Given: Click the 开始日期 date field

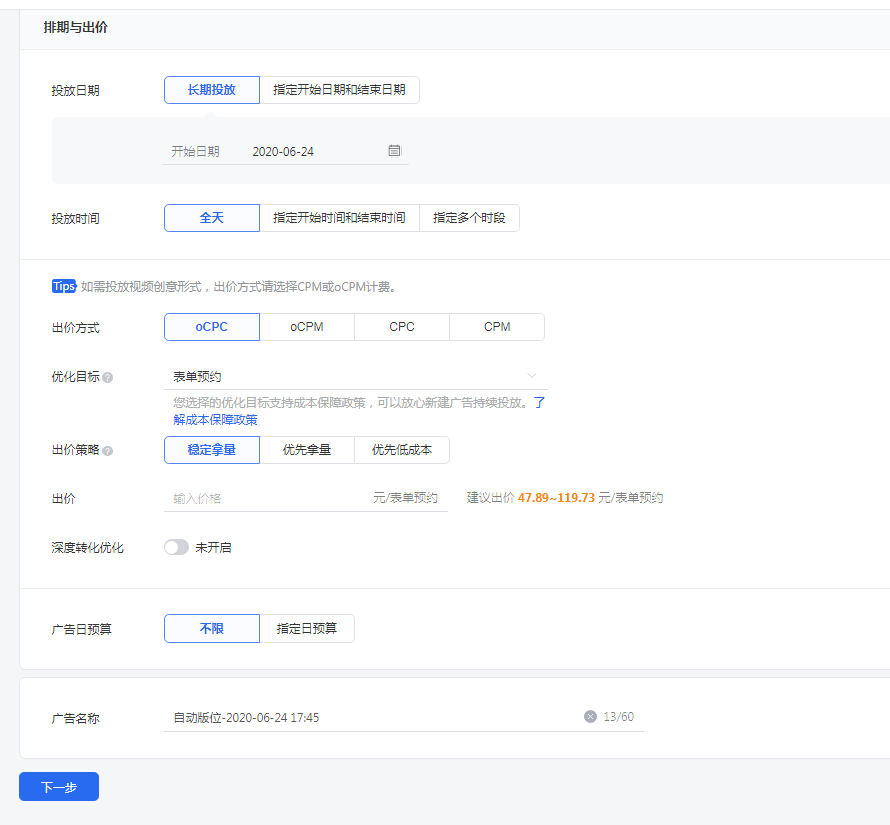Looking at the screenshot, I should [x=300, y=152].
